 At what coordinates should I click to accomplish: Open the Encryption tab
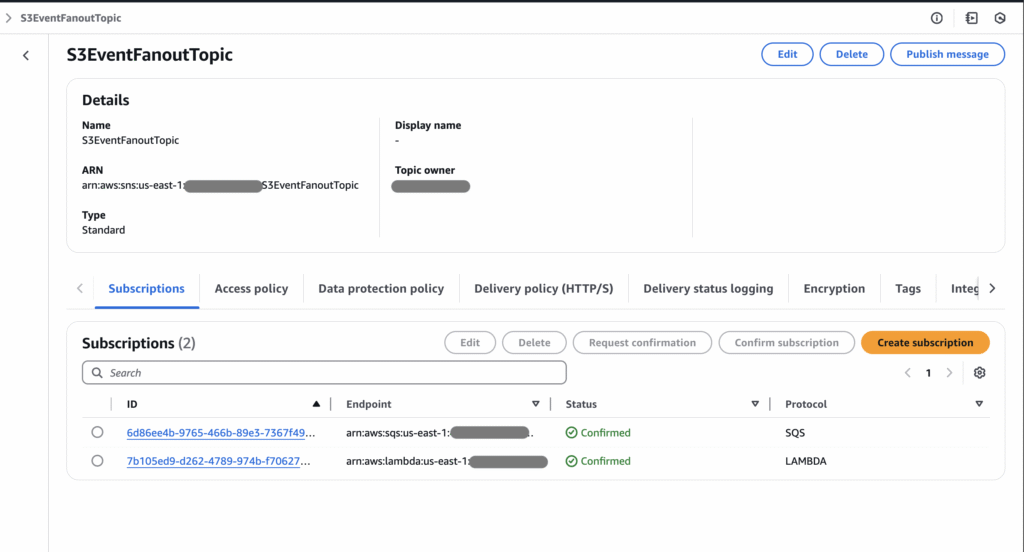pyautogui.click(x=834, y=289)
